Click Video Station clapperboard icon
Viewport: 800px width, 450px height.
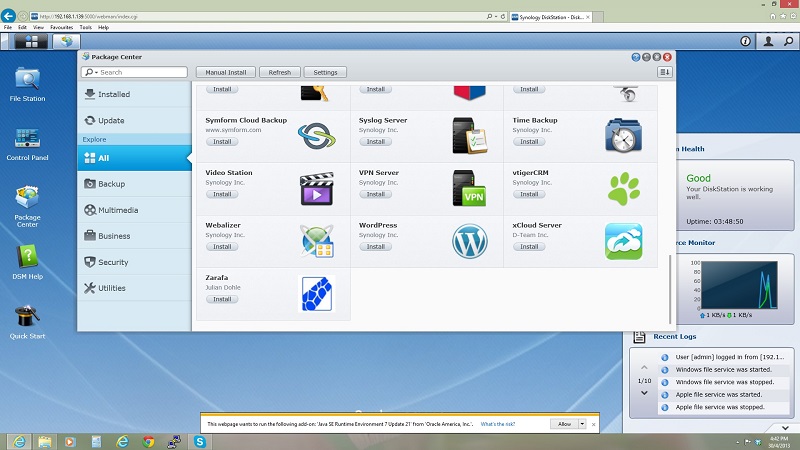316,188
